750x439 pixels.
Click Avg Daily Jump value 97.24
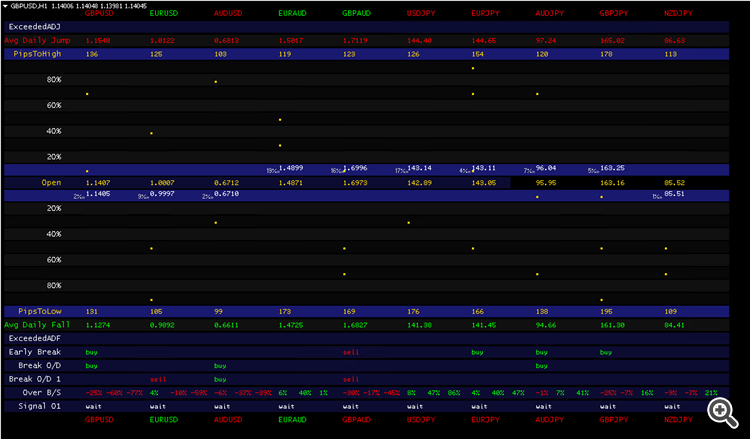coord(546,41)
